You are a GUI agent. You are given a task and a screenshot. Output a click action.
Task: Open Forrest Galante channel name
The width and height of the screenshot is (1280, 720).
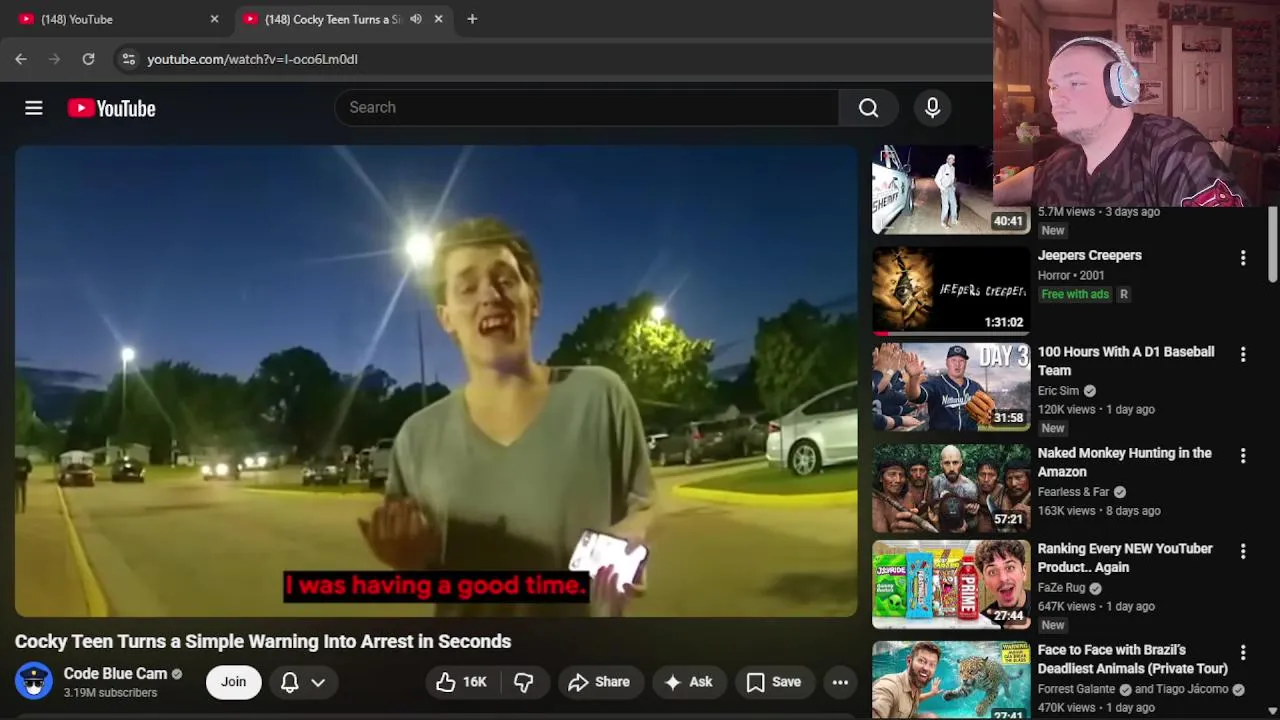[x=1076, y=689]
